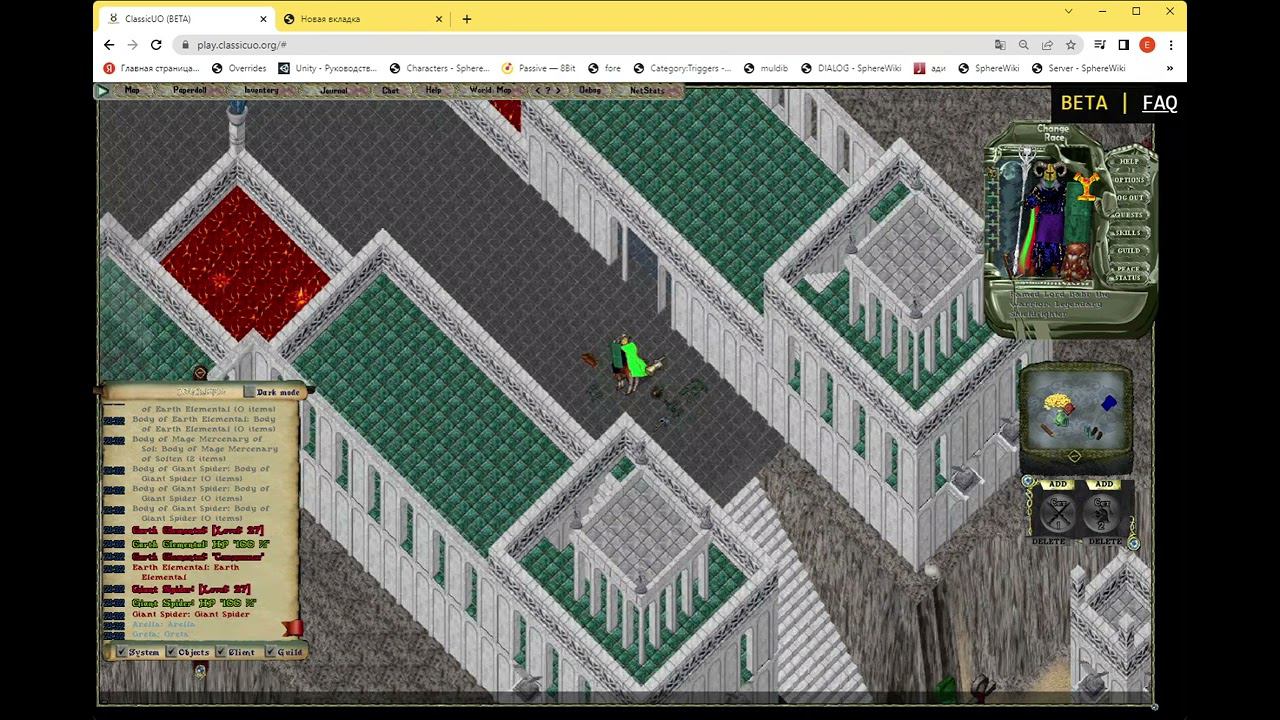This screenshot has width=1280, height=720.
Task: Minimize the backpack via diamond icon
Action: coord(1074,456)
